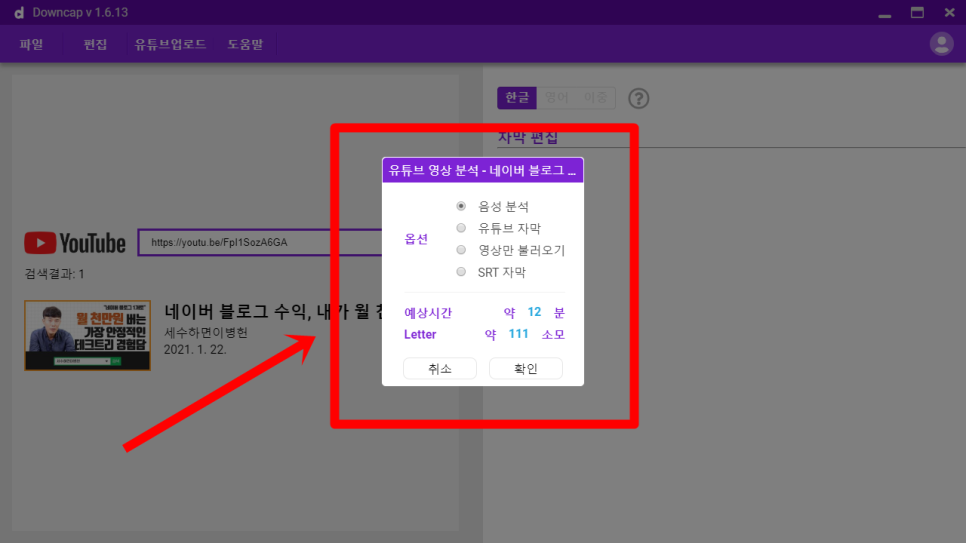This screenshot has height=543, width=966.
Task: Click the estimated time value 12
Action: click(x=534, y=312)
